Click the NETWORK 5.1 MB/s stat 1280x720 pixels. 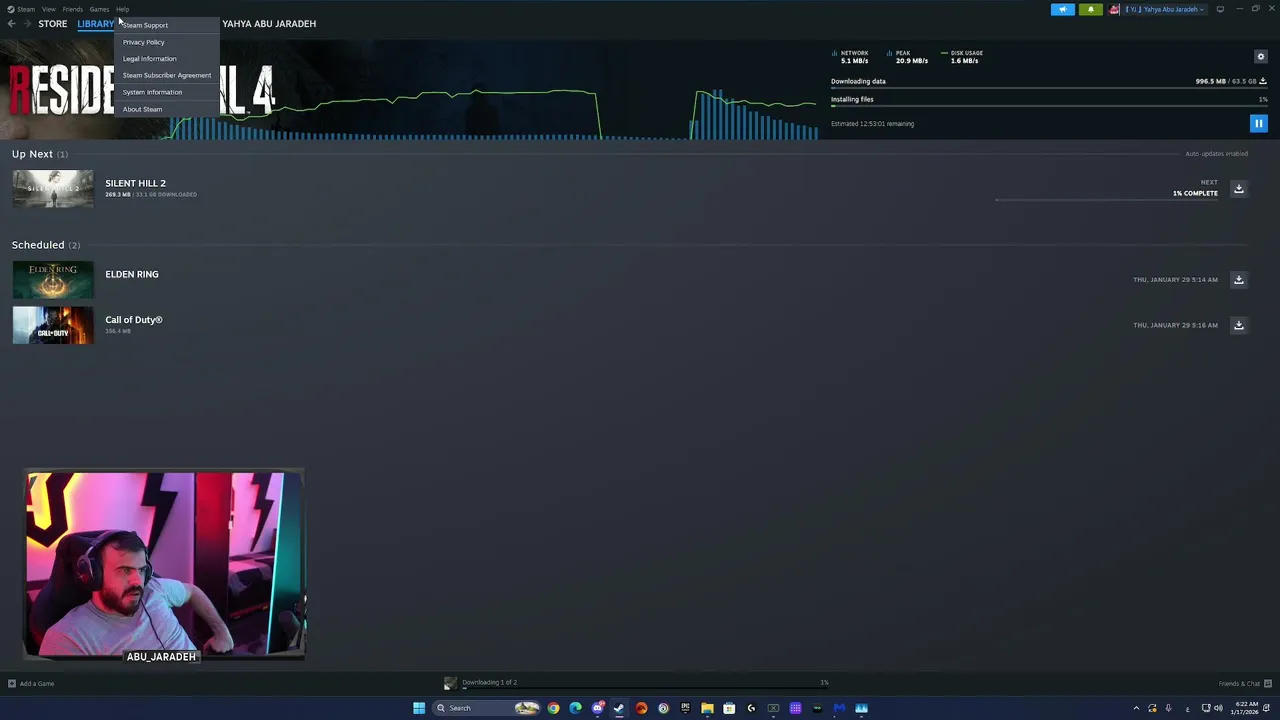(x=850, y=57)
